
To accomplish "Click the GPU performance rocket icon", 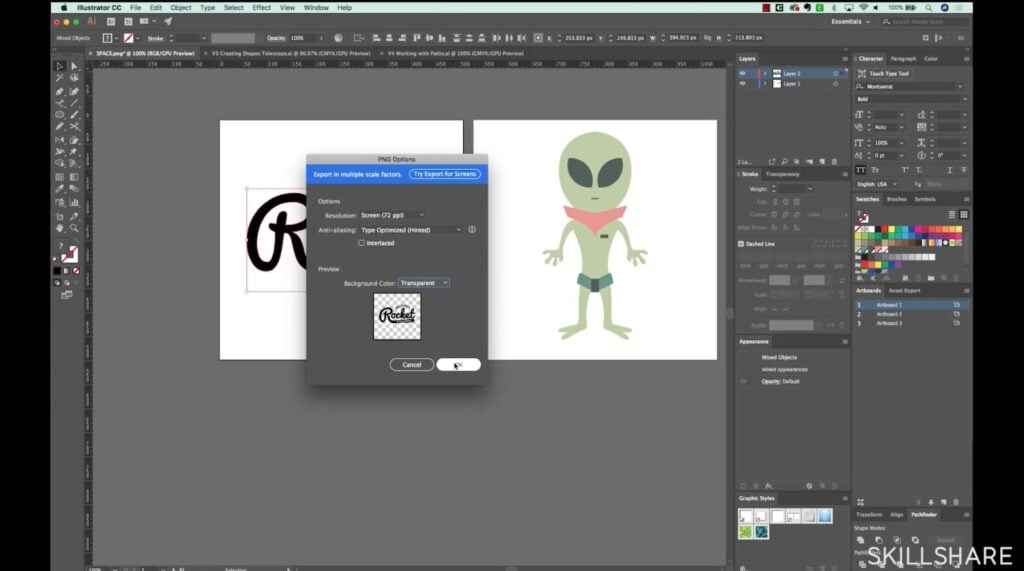I will click(168, 22).
